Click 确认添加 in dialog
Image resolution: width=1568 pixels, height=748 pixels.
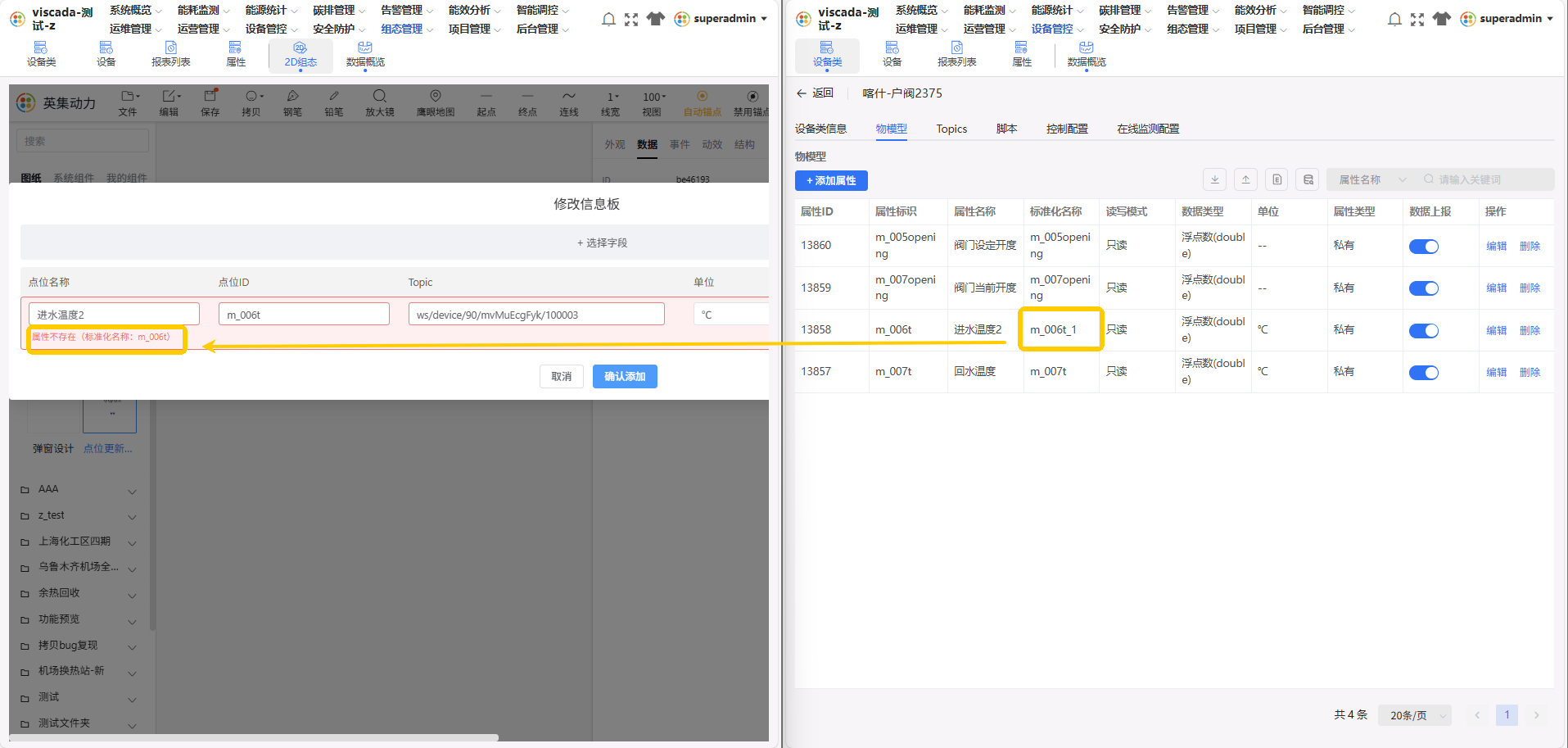[x=625, y=376]
